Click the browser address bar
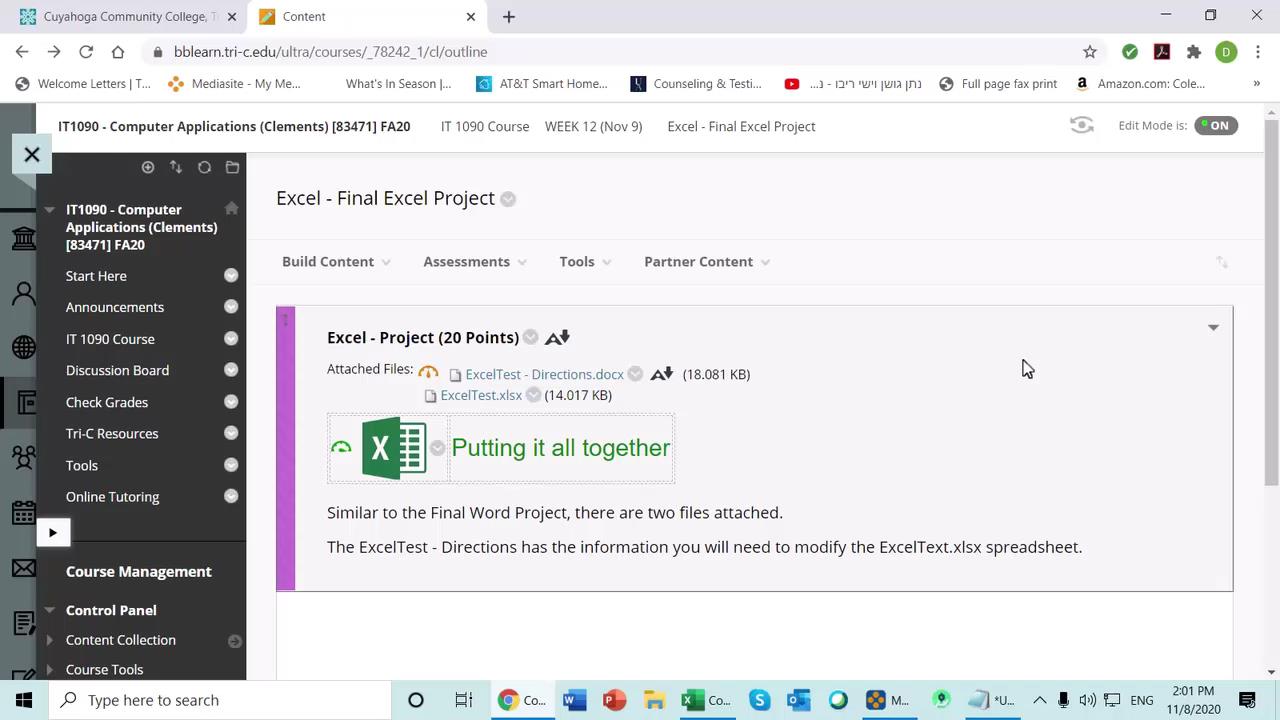 600,52
